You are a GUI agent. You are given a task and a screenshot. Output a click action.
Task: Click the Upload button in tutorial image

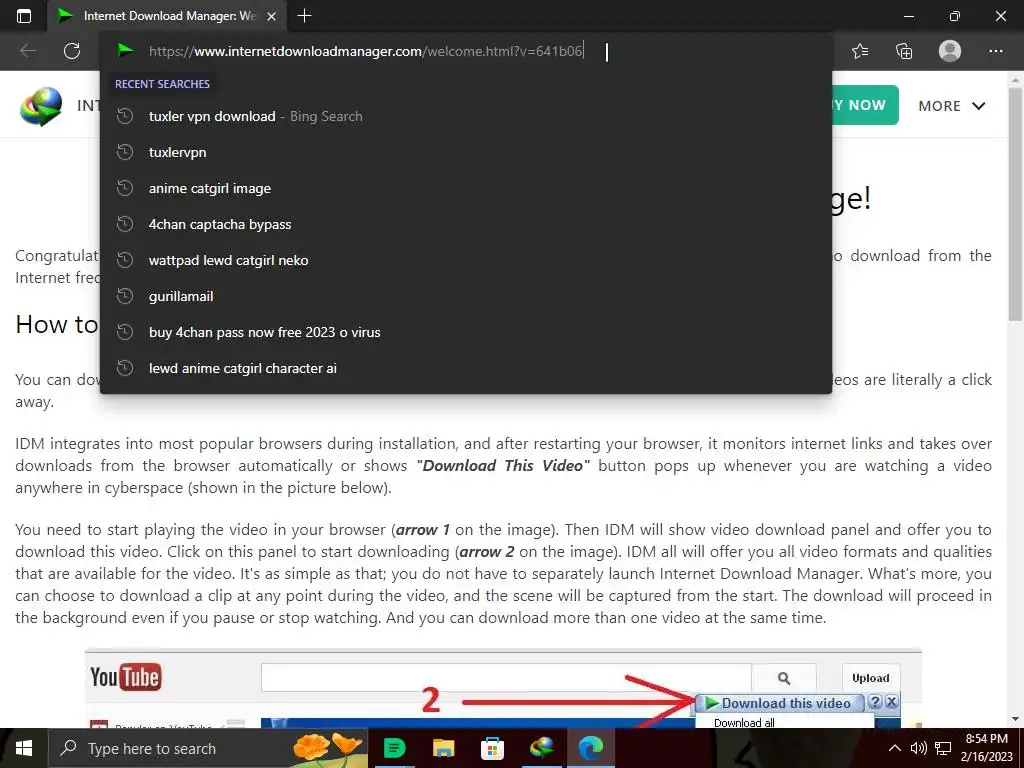pos(871,678)
